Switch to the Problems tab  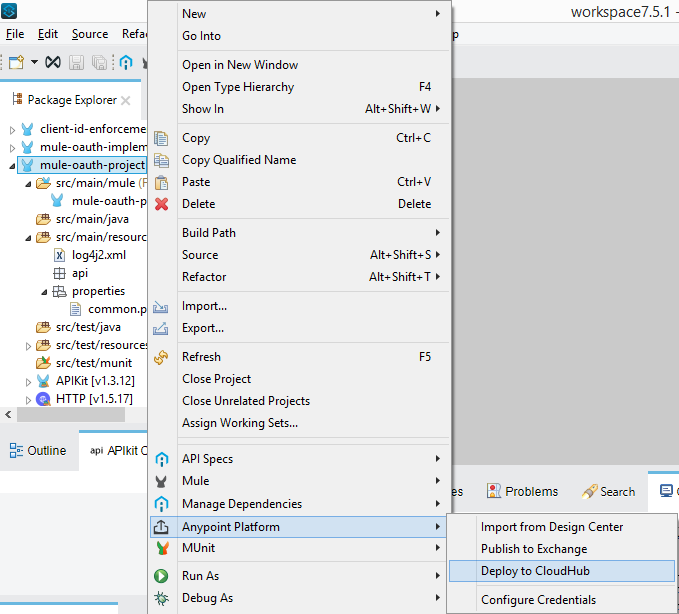coord(523,491)
